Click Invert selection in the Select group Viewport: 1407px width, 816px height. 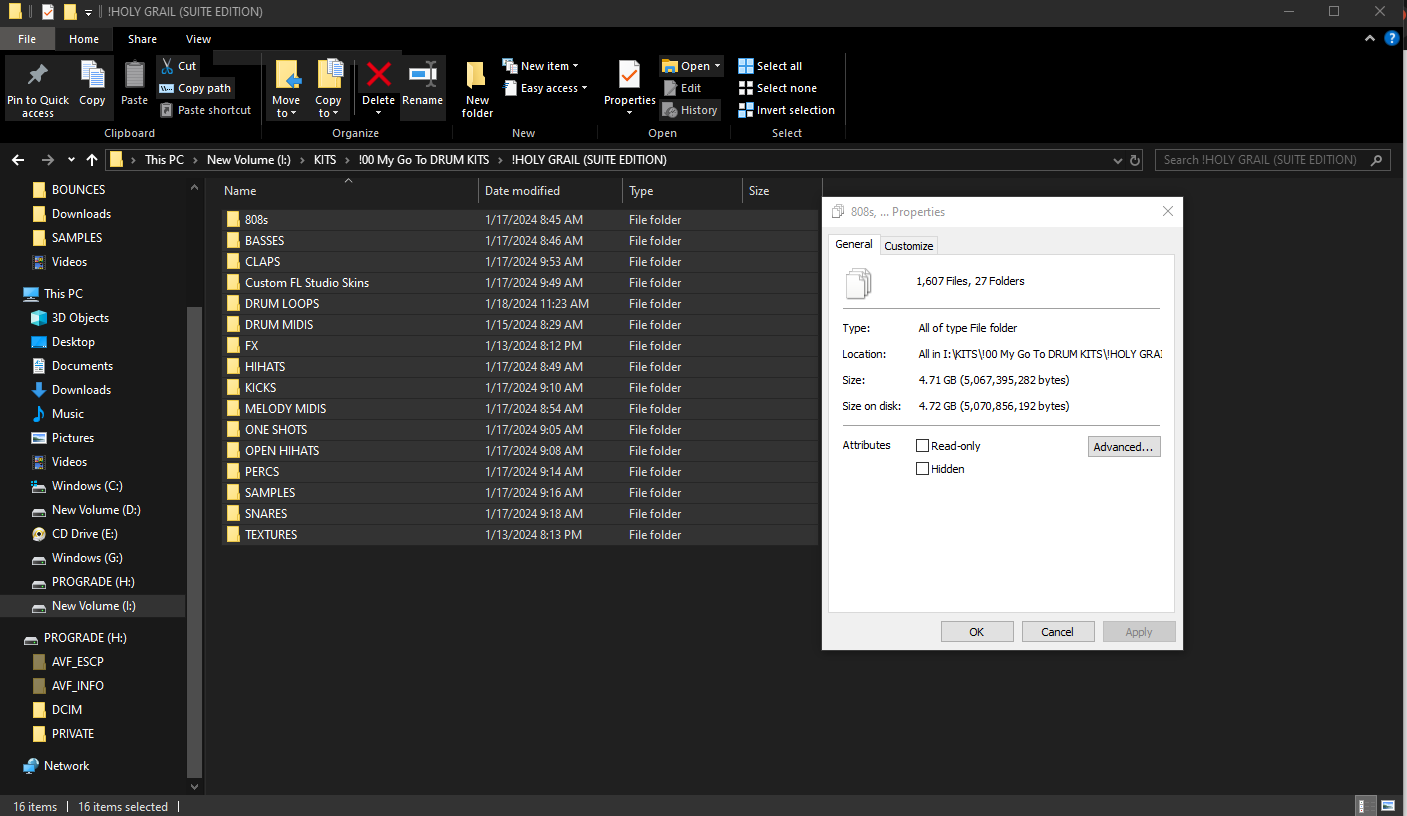(786, 110)
